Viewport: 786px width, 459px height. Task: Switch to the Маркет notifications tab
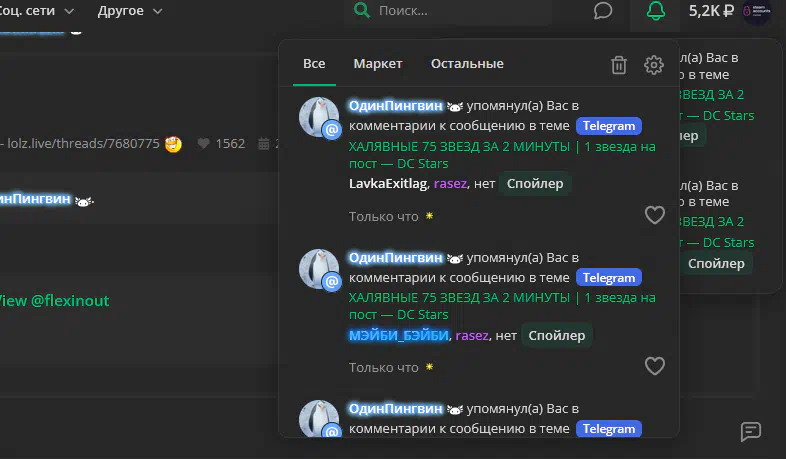[378, 64]
